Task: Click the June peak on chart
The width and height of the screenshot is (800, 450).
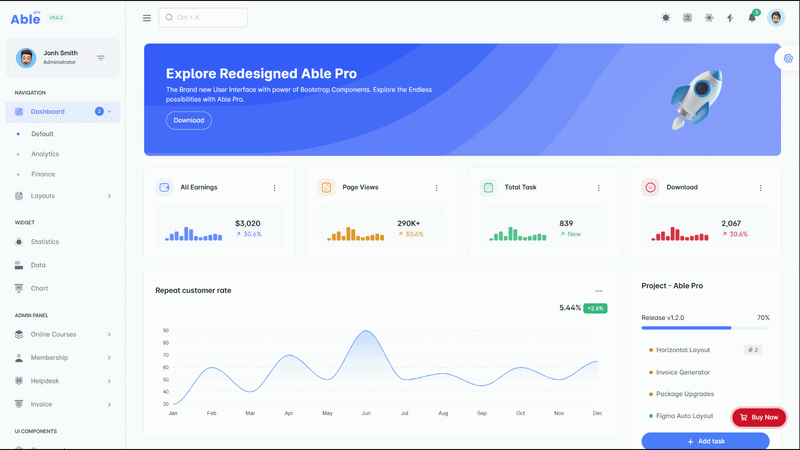Action: tap(366, 332)
